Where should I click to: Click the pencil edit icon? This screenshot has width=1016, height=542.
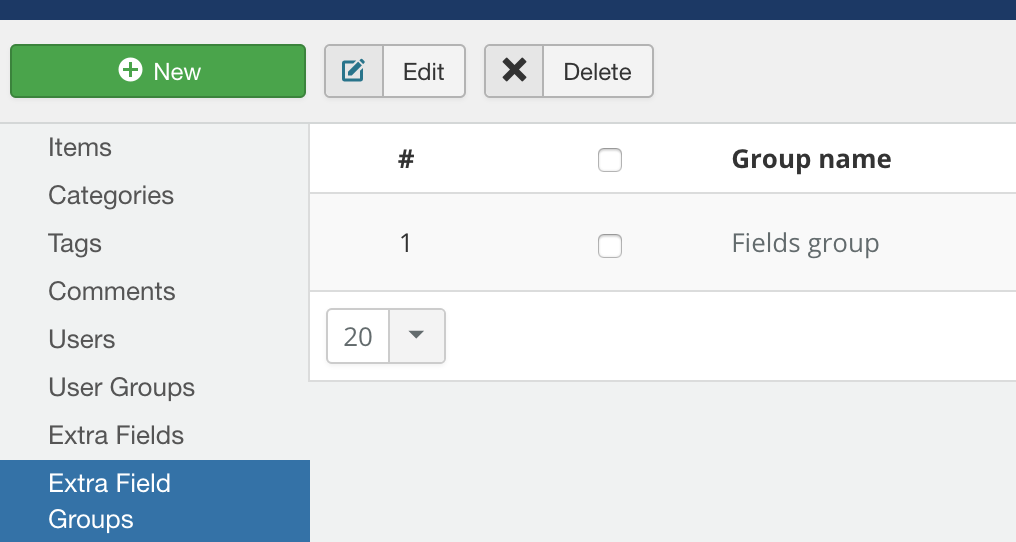click(354, 71)
